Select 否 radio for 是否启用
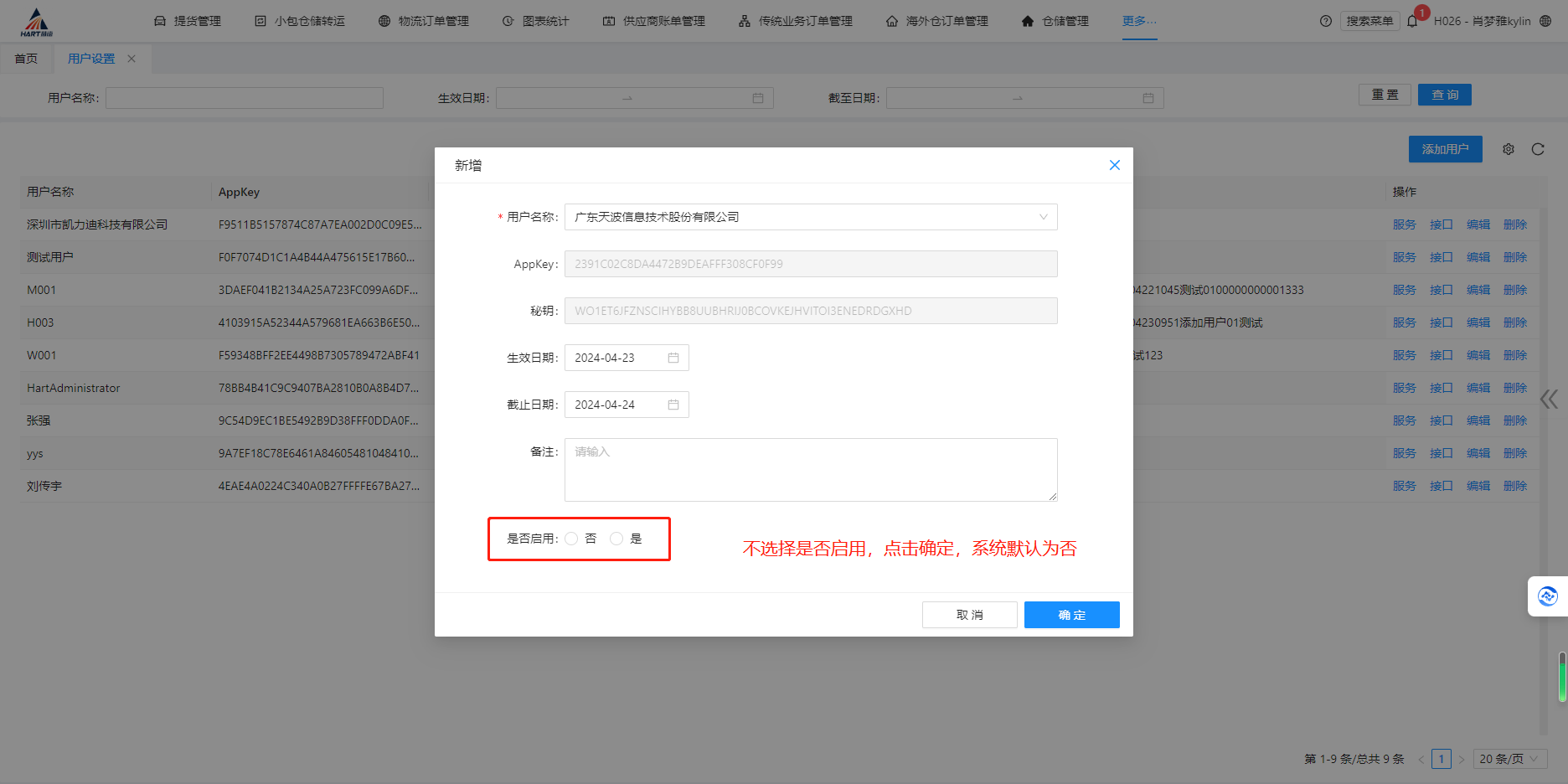Viewport: 1568px width, 784px height. pyautogui.click(x=571, y=539)
